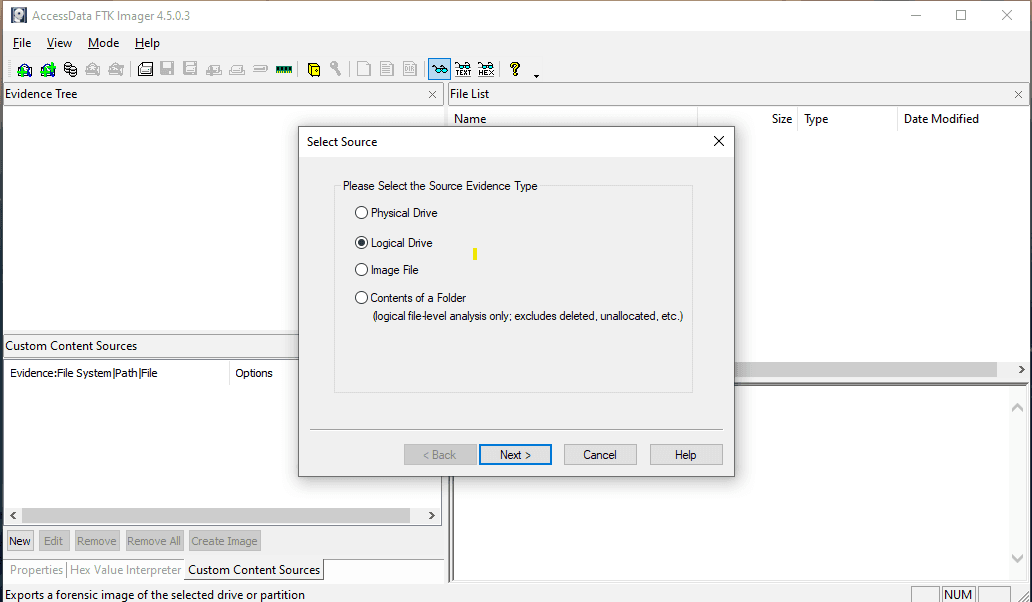
Task: Click Cancel in Select Source dialog
Action: coord(600,455)
